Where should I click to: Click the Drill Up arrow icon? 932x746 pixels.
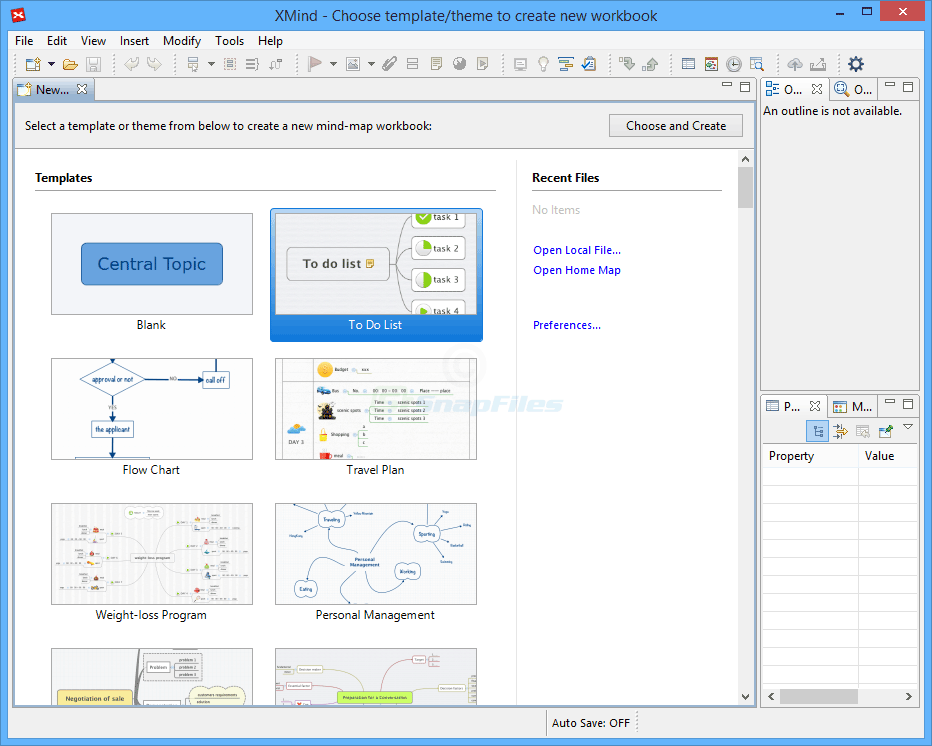tap(650, 64)
